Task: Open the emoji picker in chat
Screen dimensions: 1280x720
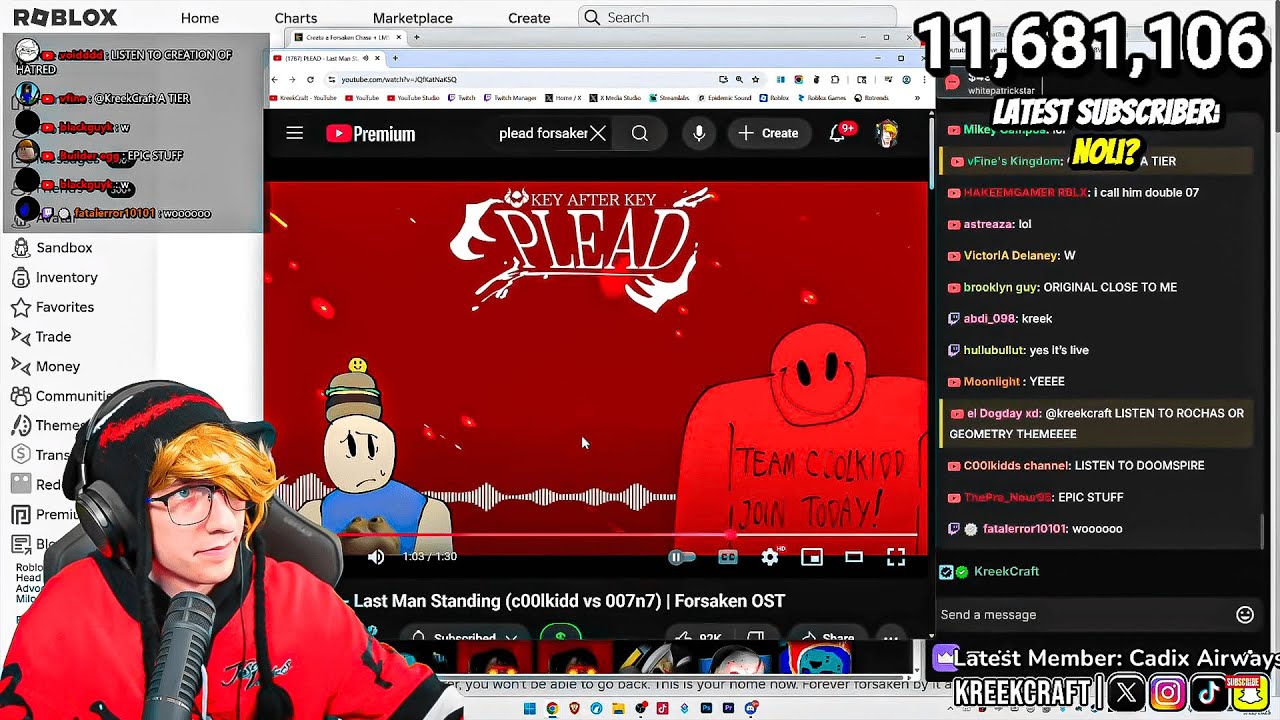Action: click(x=1245, y=615)
